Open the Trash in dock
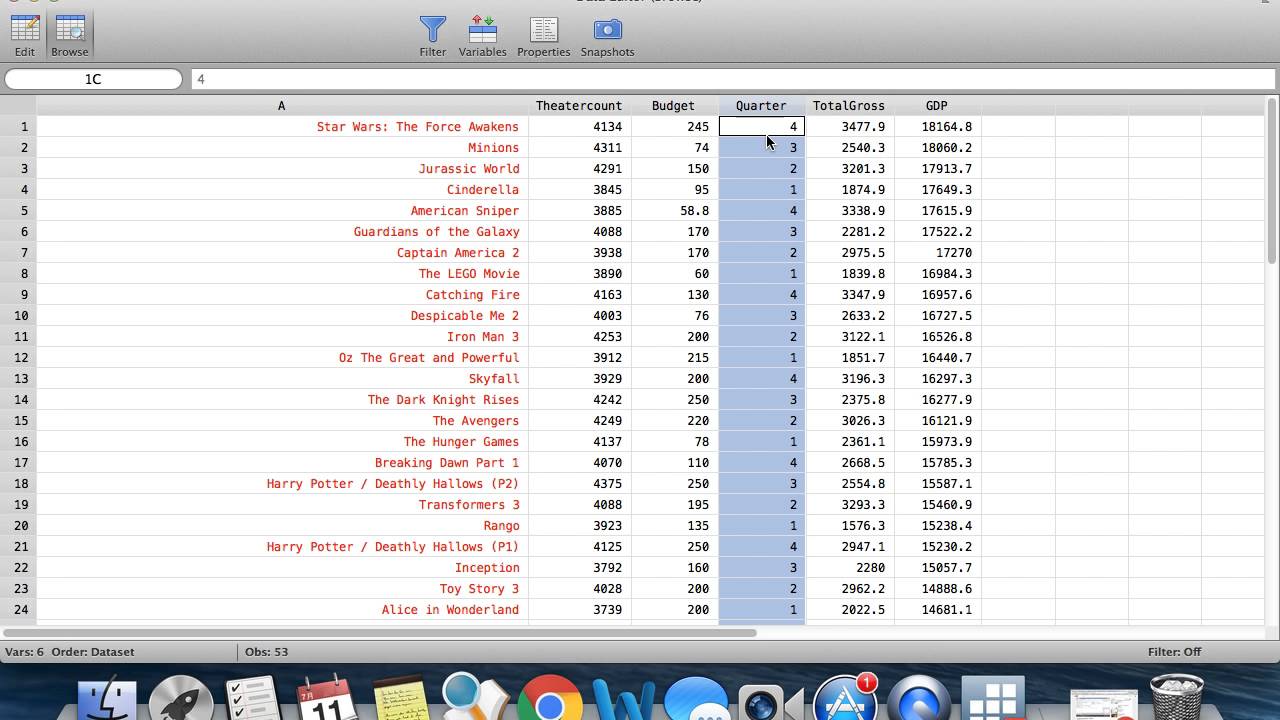The image size is (1280, 720). point(1177,698)
